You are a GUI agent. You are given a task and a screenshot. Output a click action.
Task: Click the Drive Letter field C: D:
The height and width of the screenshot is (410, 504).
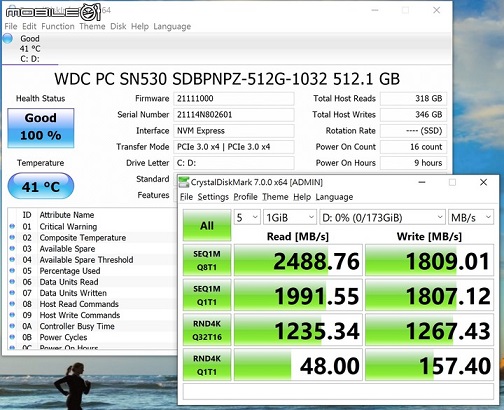[234, 163]
